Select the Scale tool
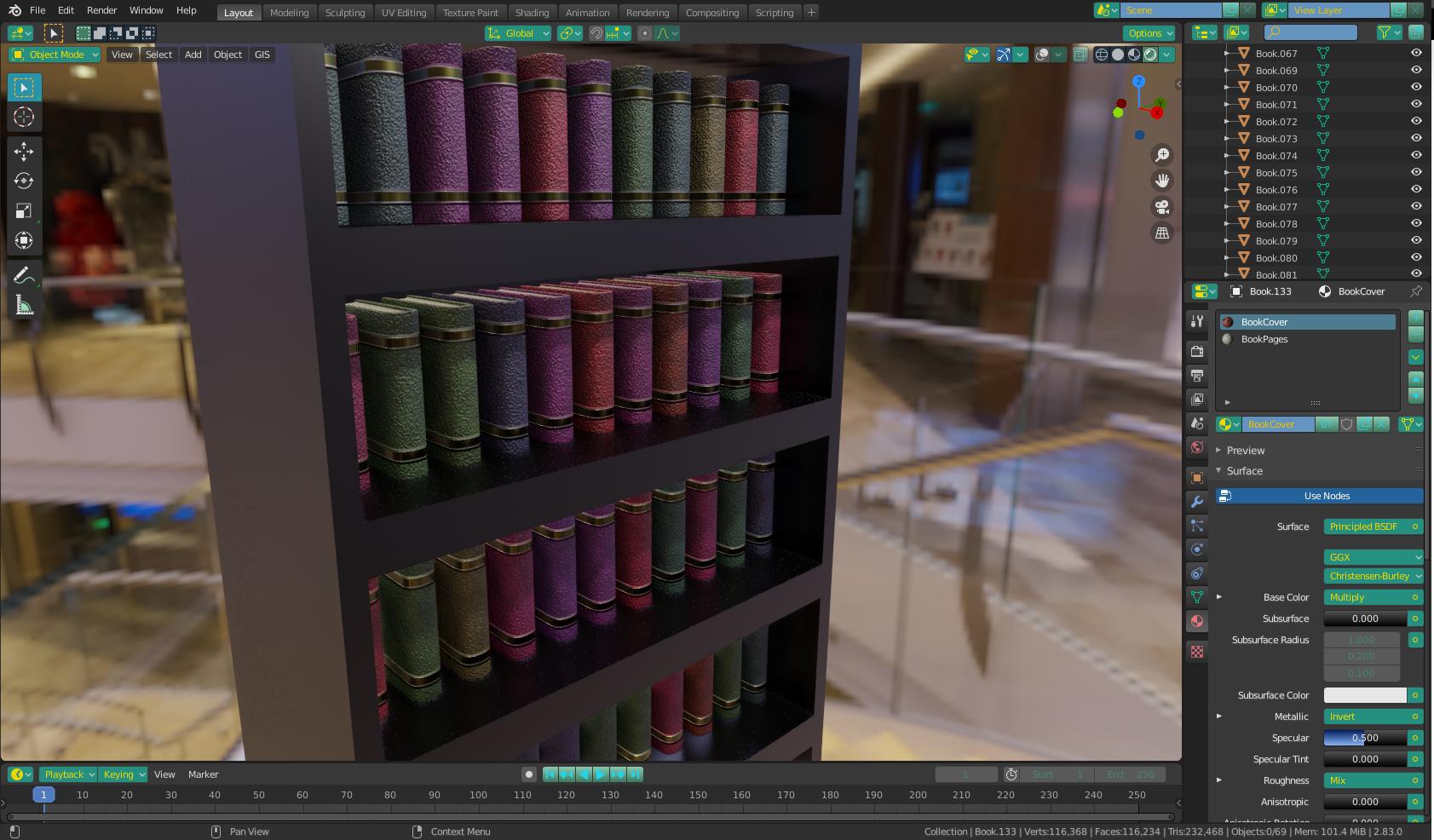 point(24,210)
